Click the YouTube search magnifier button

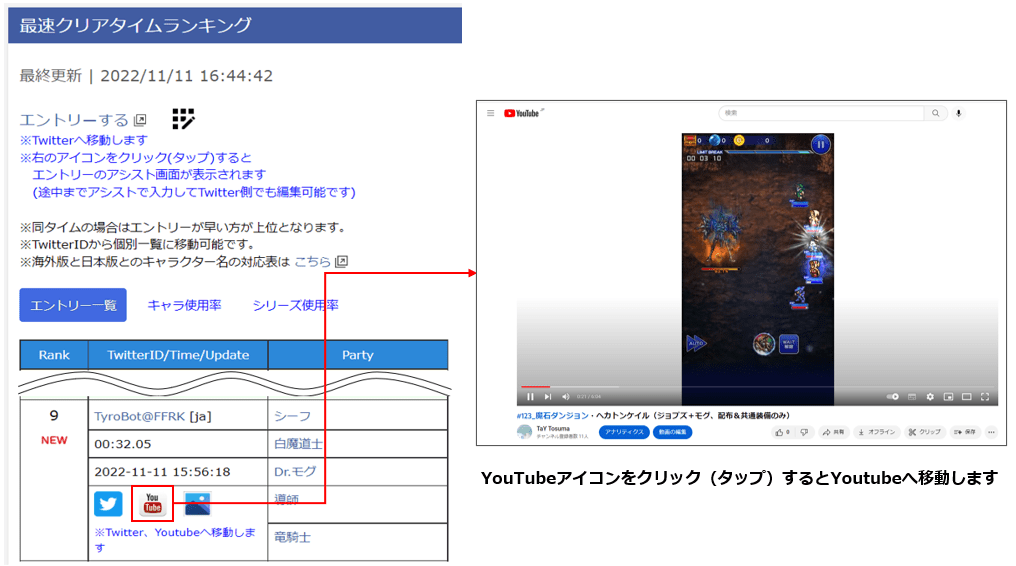click(x=935, y=114)
